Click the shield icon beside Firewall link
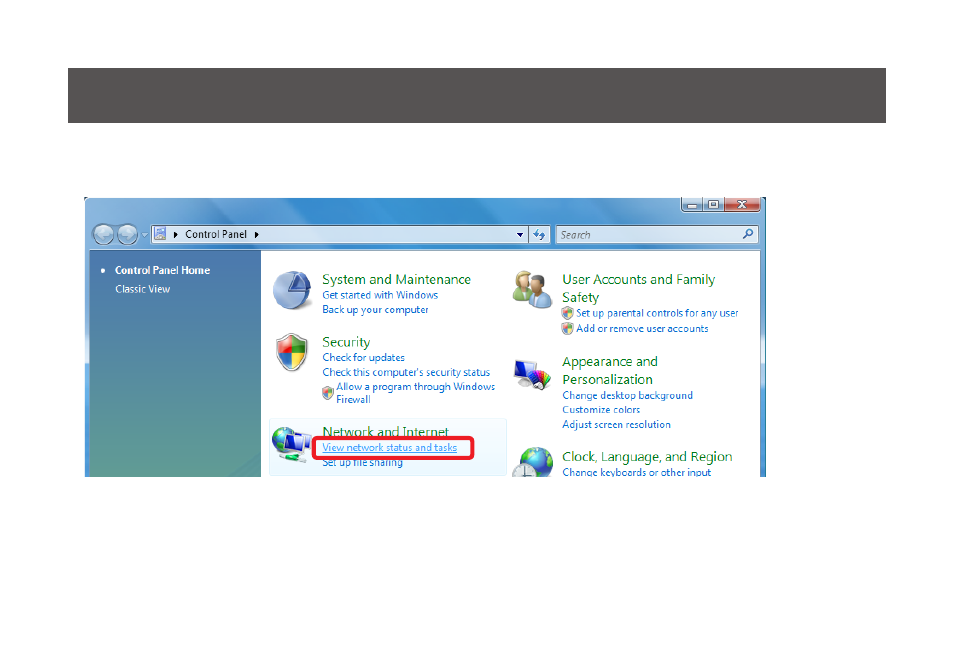The height and width of the screenshot is (664, 954). [x=328, y=393]
